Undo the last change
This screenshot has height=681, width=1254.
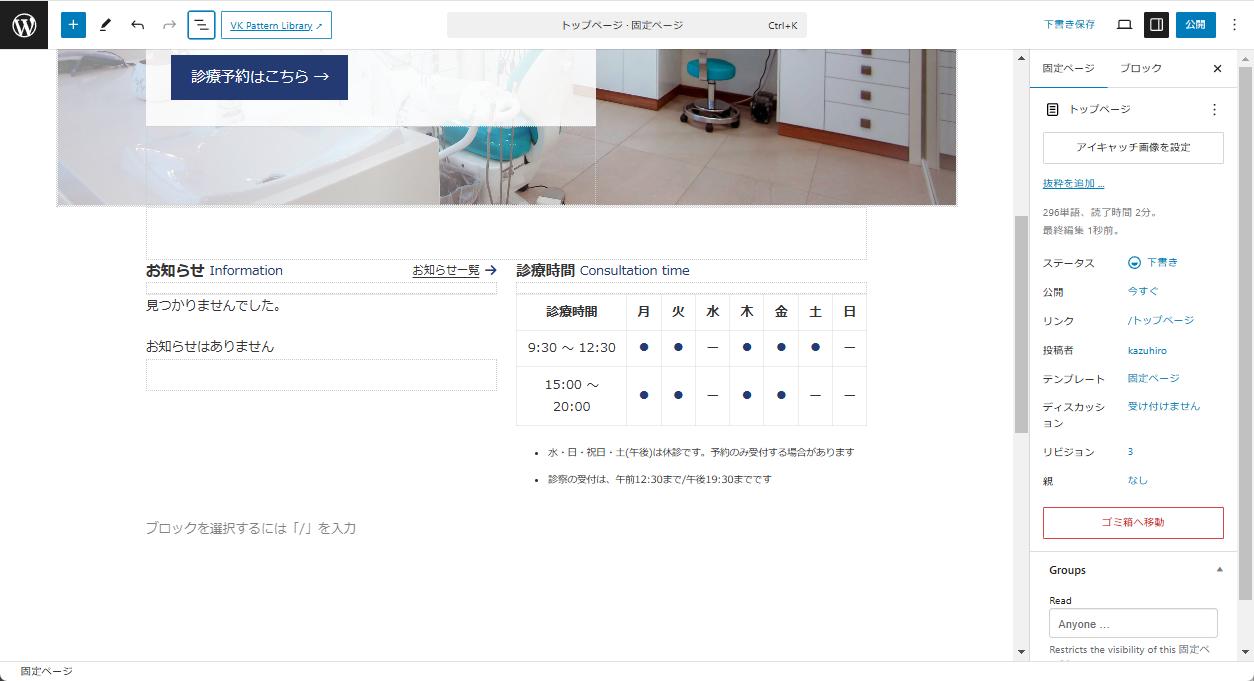point(137,25)
